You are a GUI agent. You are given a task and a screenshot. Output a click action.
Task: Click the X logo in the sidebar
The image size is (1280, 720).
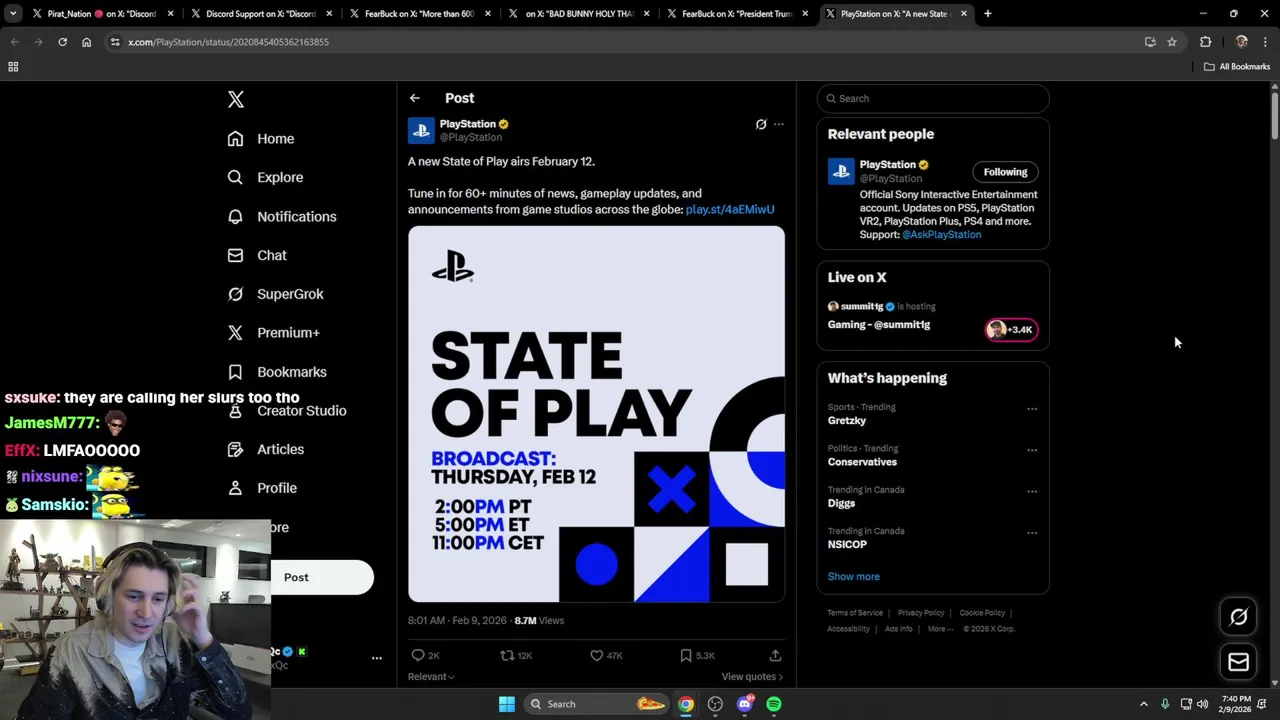coord(236,99)
